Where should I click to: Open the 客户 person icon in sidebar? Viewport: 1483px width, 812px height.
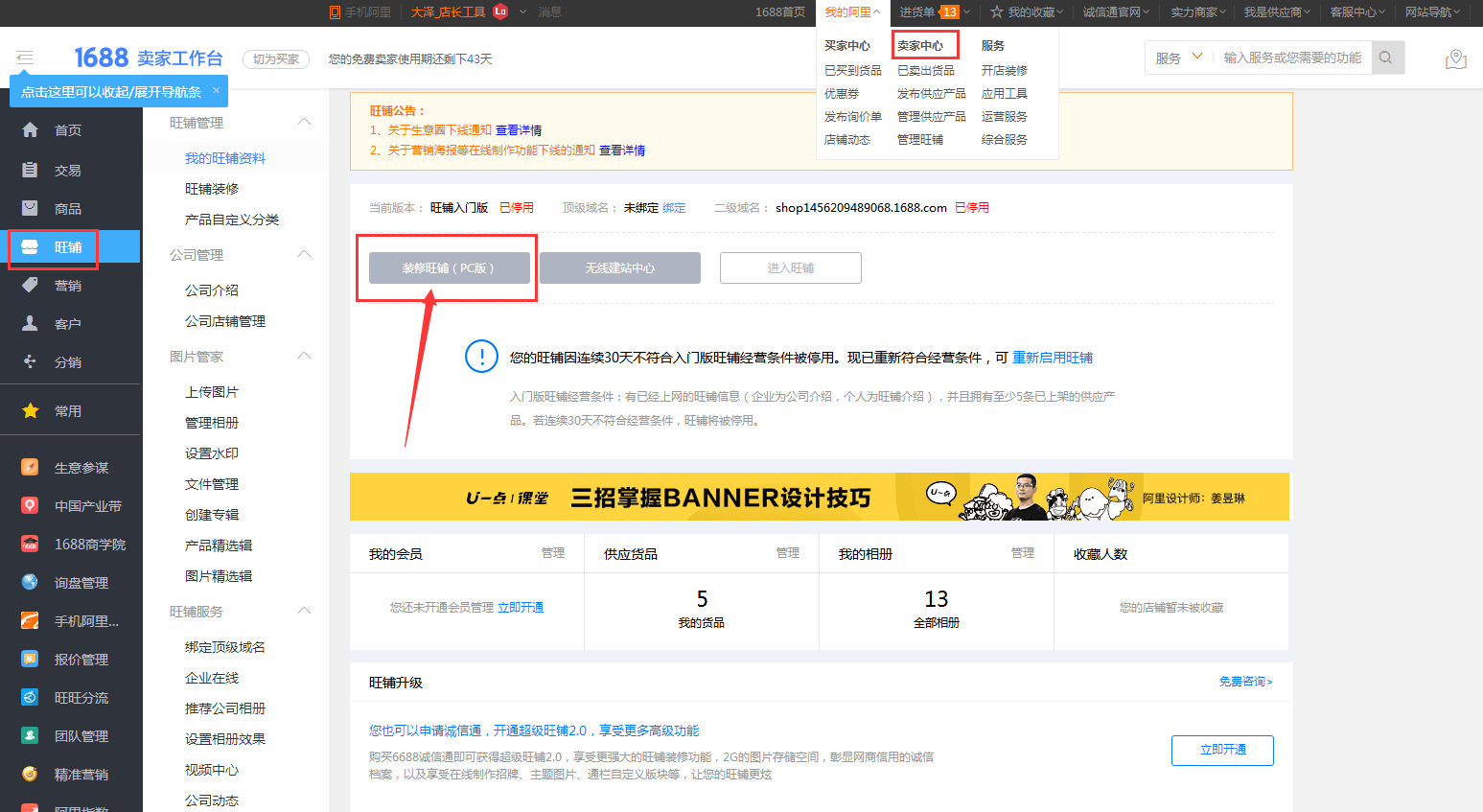tap(31, 323)
